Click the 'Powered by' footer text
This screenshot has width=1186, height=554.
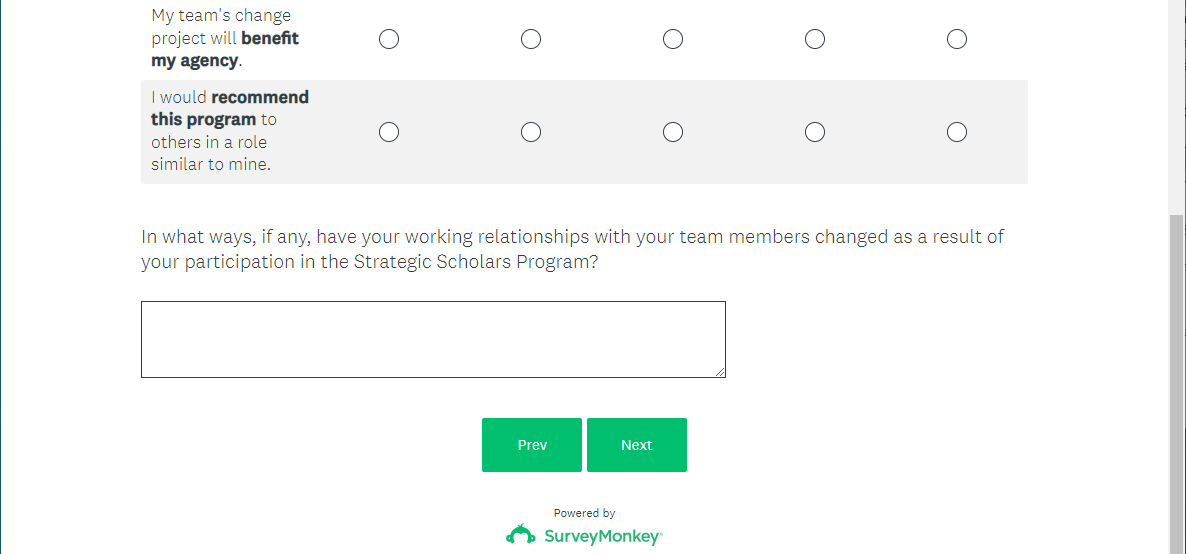[x=585, y=513]
